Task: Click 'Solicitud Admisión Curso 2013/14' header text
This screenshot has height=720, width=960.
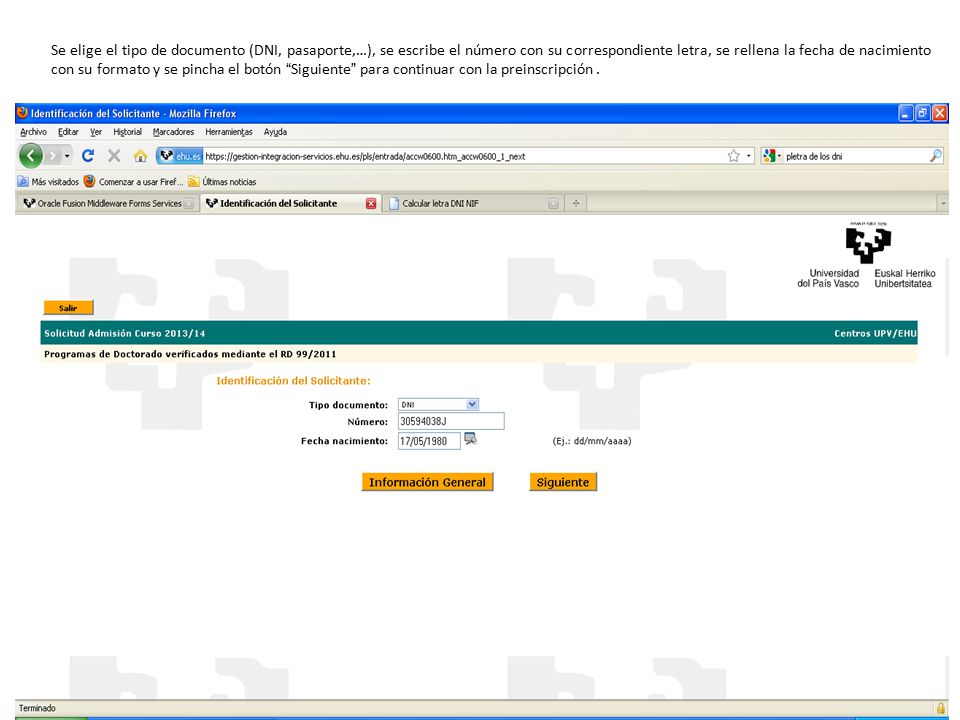Action: 124,333
